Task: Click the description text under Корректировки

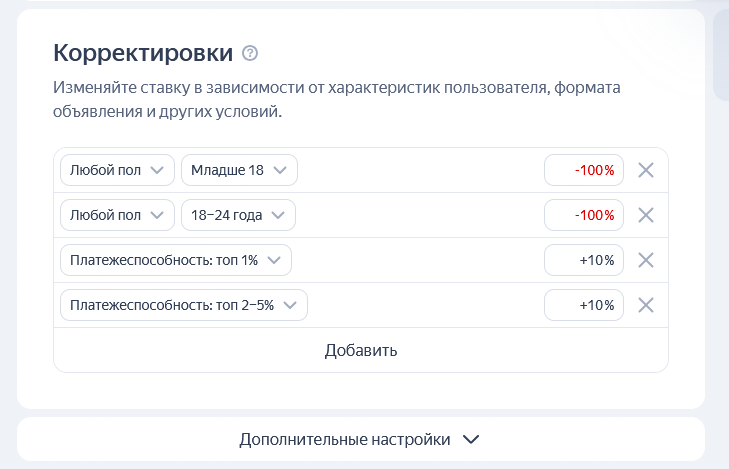Action: tap(337, 100)
